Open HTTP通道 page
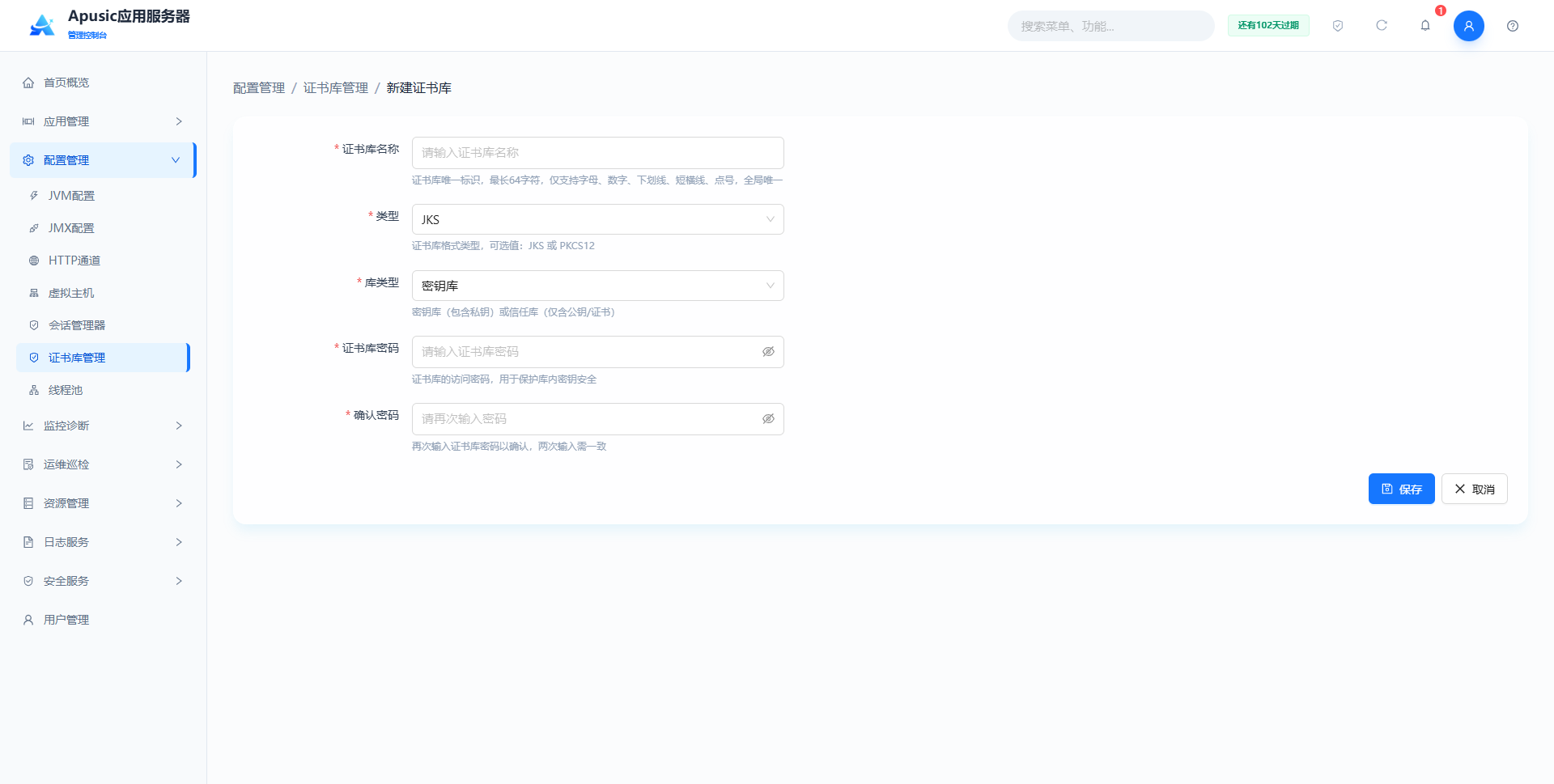Screen dimensions: 1554x784 (x=104, y=261)
